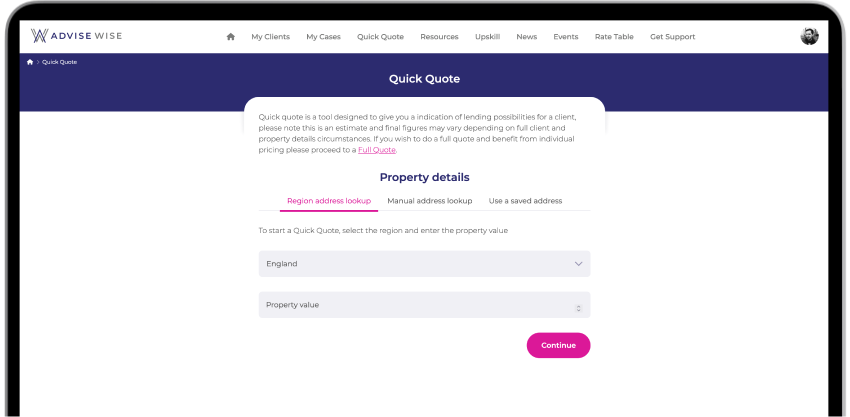Viewport: 850px width, 417px height.
Task: Go to My Cases
Action: click(x=324, y=37)
